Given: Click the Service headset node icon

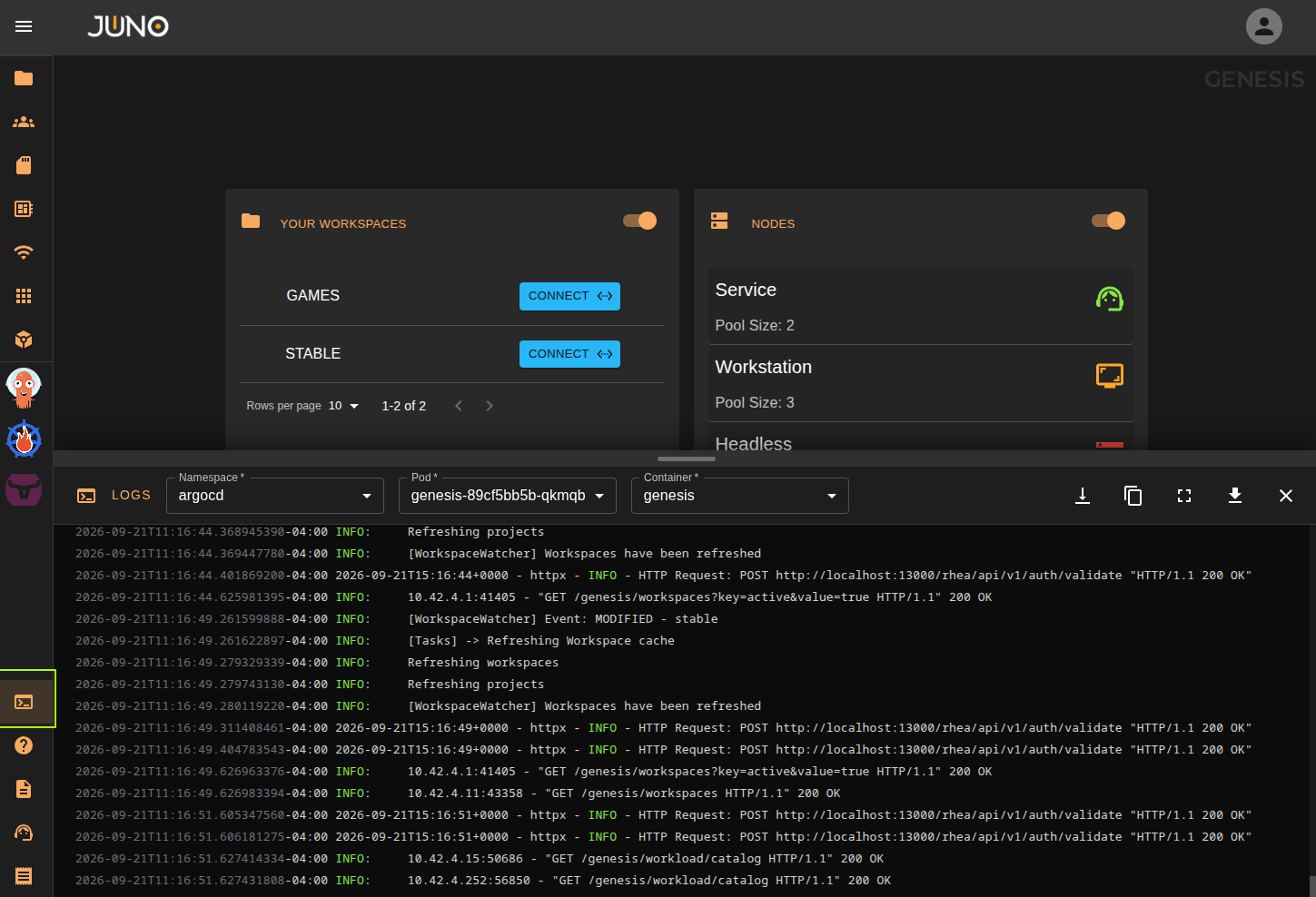Looking at the screenshot, I should point(1110,299).
